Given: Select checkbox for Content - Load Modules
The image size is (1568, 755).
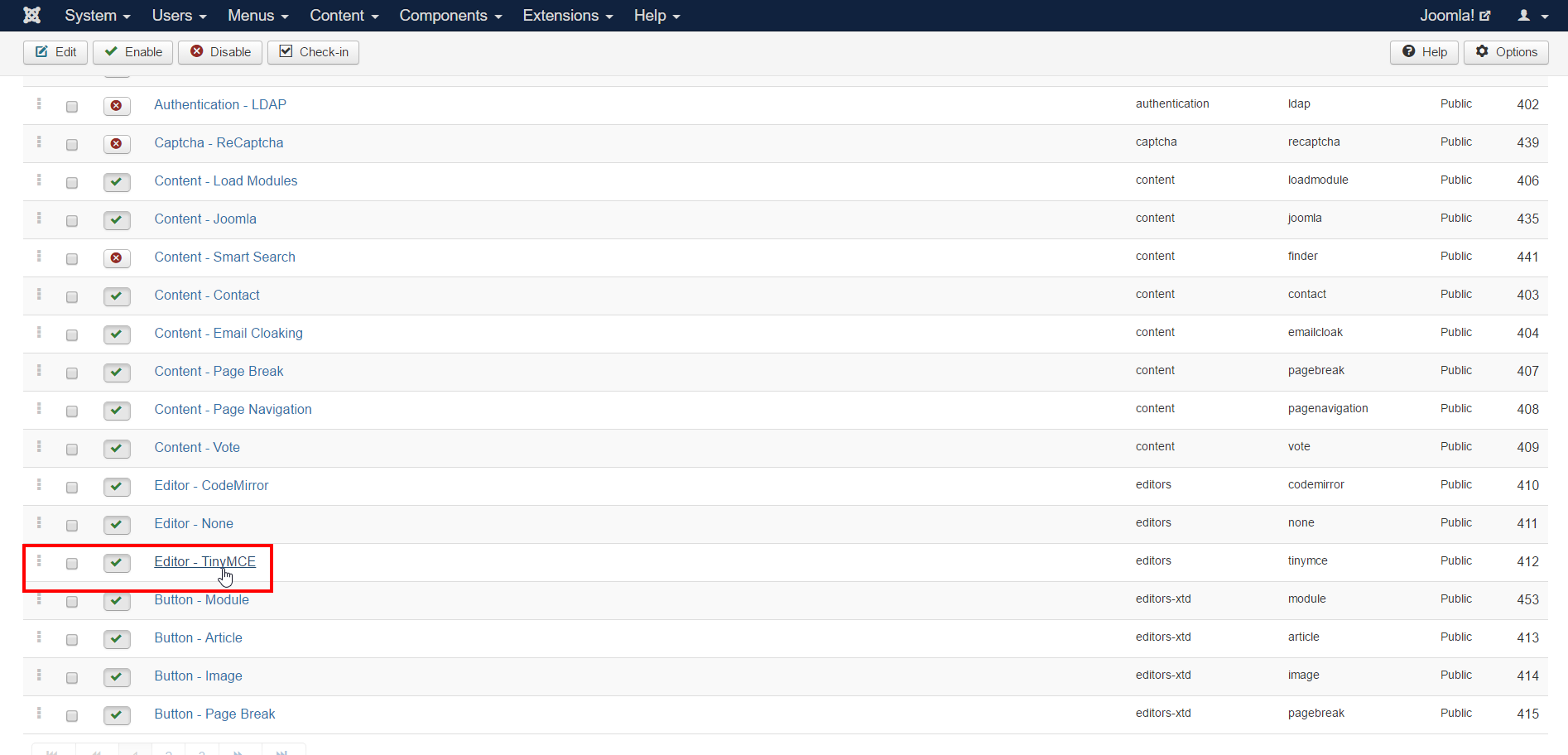Looking at the screenshot, I should [x=72, y=182].
